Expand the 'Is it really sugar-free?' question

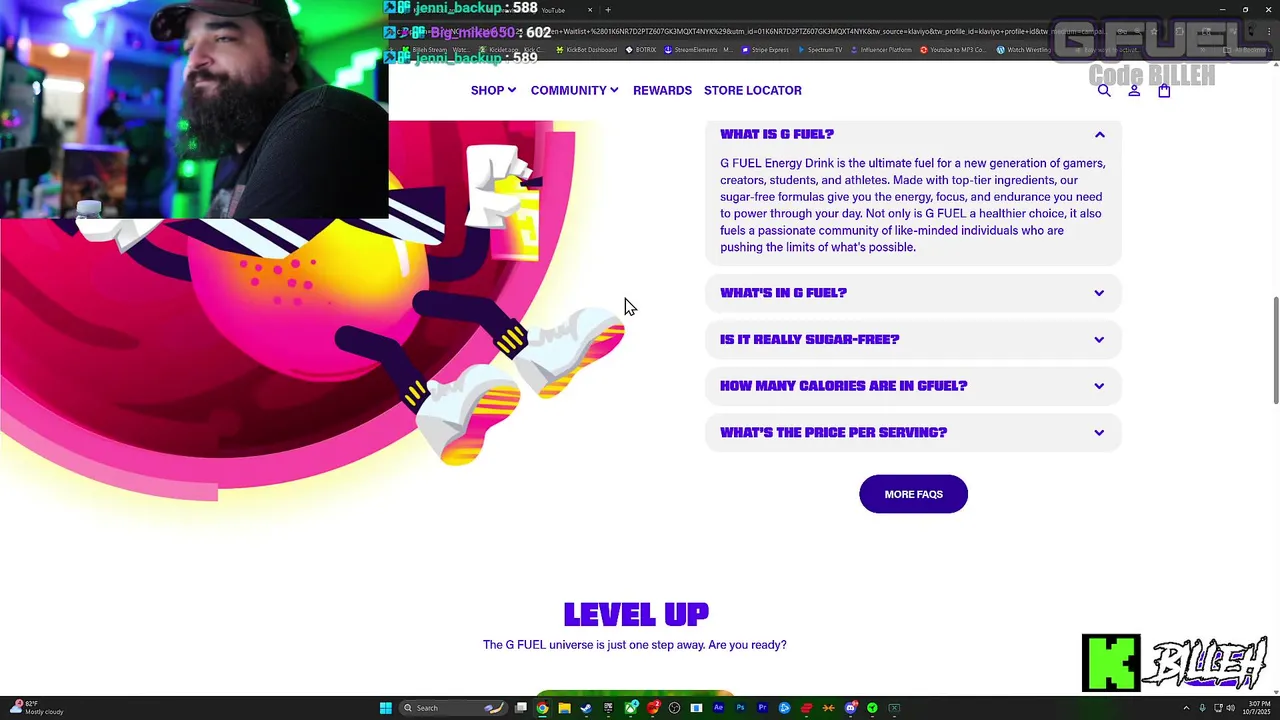click(x=913, y=339)
